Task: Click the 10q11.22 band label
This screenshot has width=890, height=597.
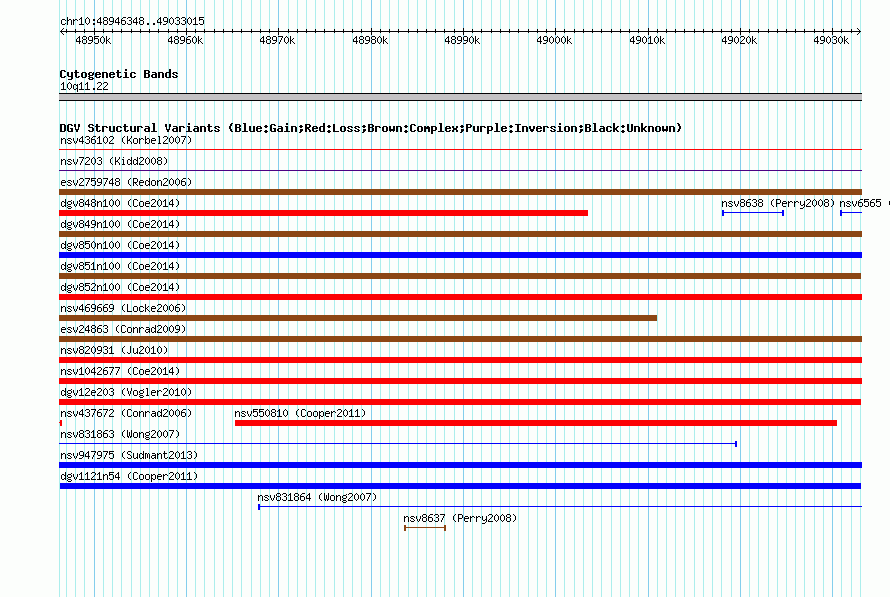Action: pos(84,86)
